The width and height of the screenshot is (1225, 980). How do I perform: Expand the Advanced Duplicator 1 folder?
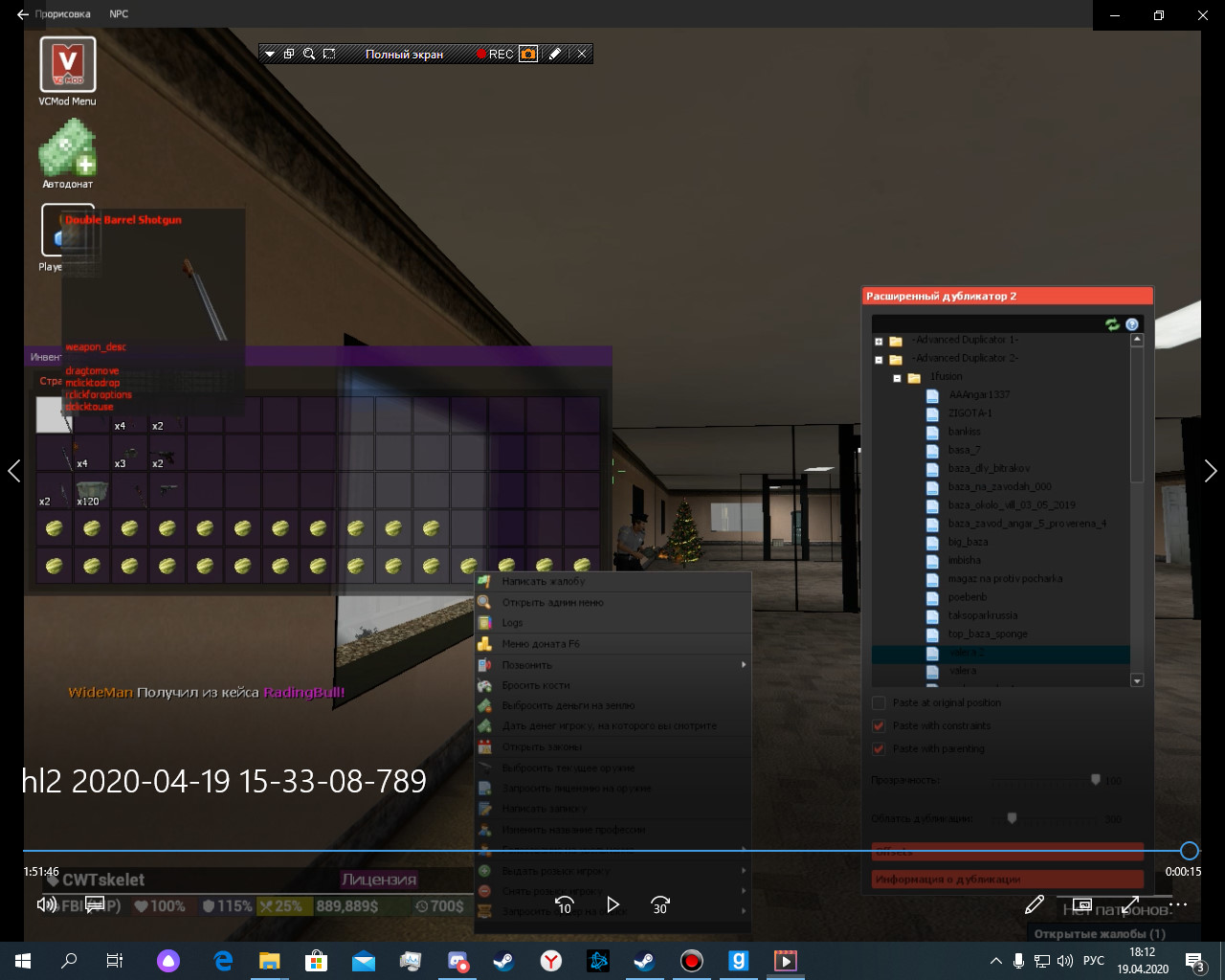(x=879, y=341)
